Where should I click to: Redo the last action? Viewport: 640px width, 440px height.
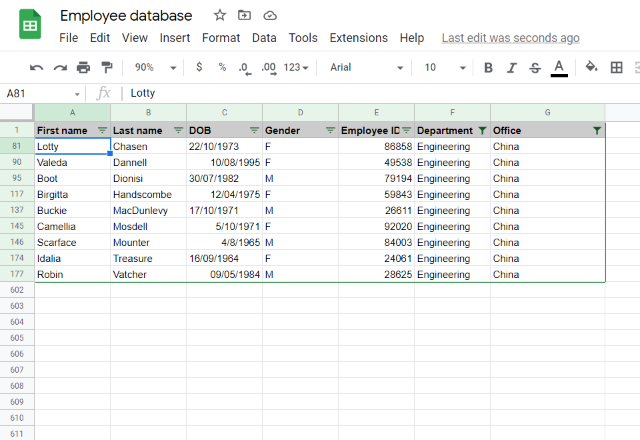60,67
